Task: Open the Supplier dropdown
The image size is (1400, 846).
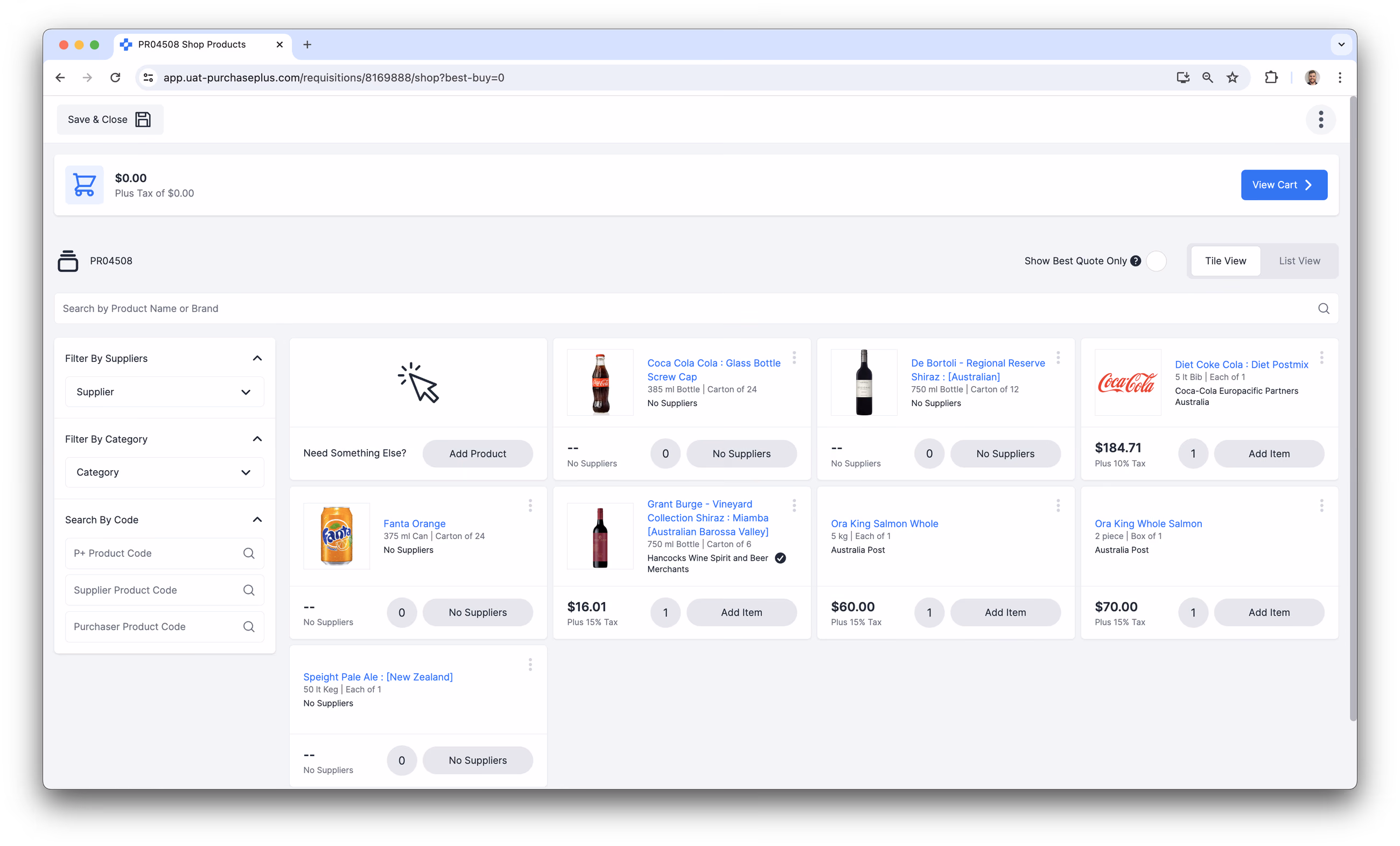Action: coord(164,392)
